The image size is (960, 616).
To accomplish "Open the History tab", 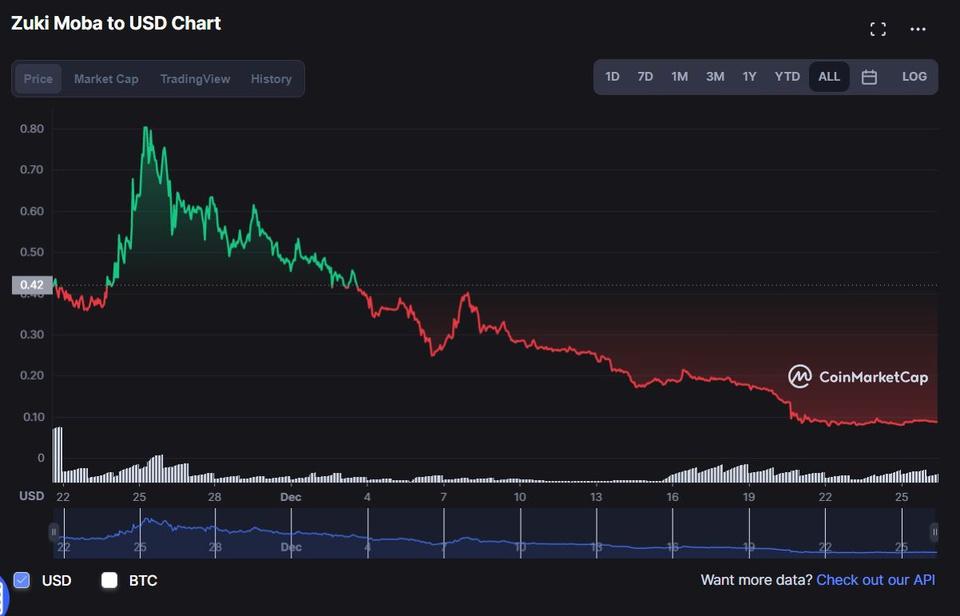I will pyautogui.click(x=271, y=79).
